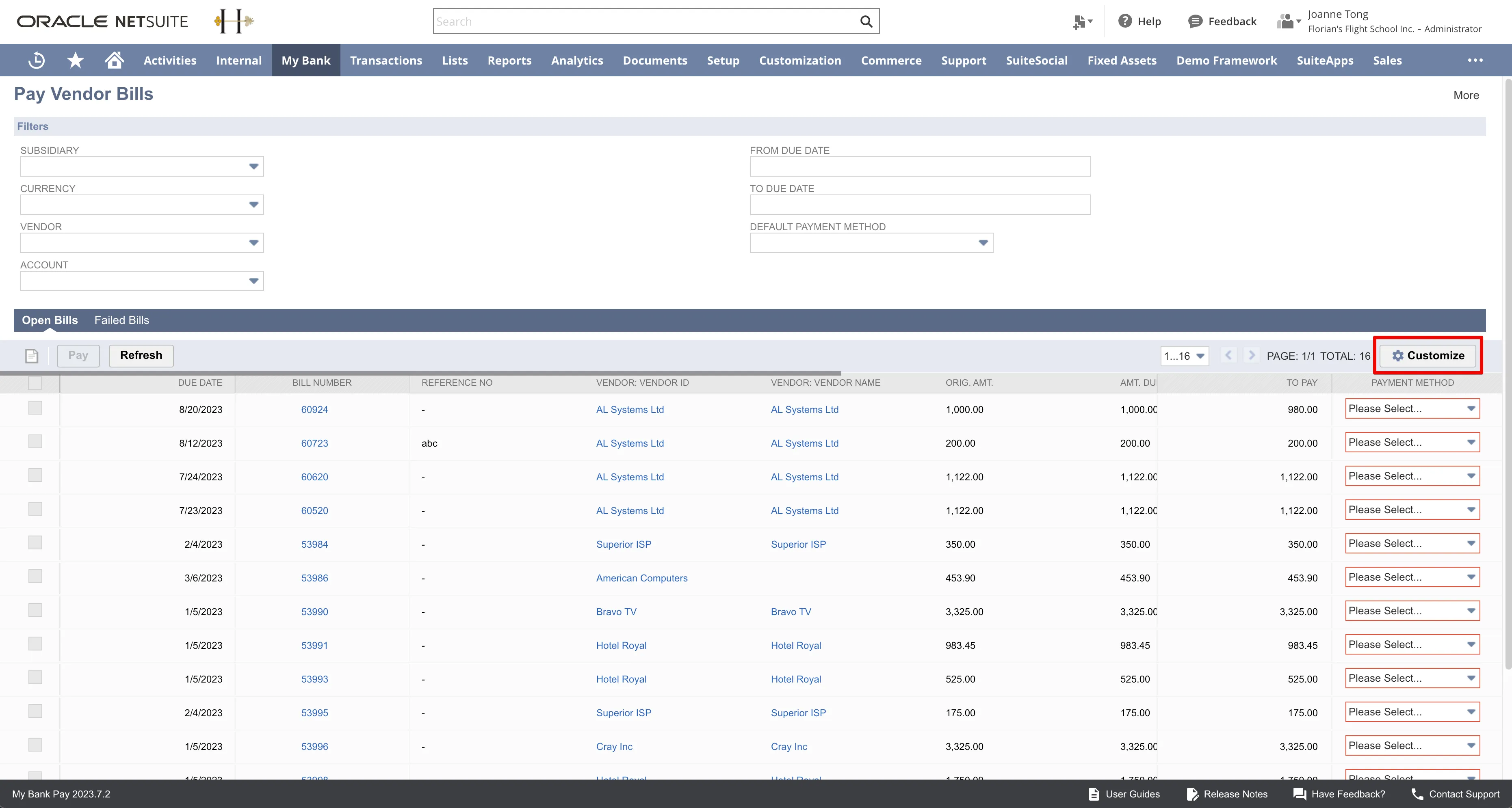Open payment method dropdown for bill 60924
Image resolution: width=1512 pixels, height=808 pixels.
[x=1412, y=409]
